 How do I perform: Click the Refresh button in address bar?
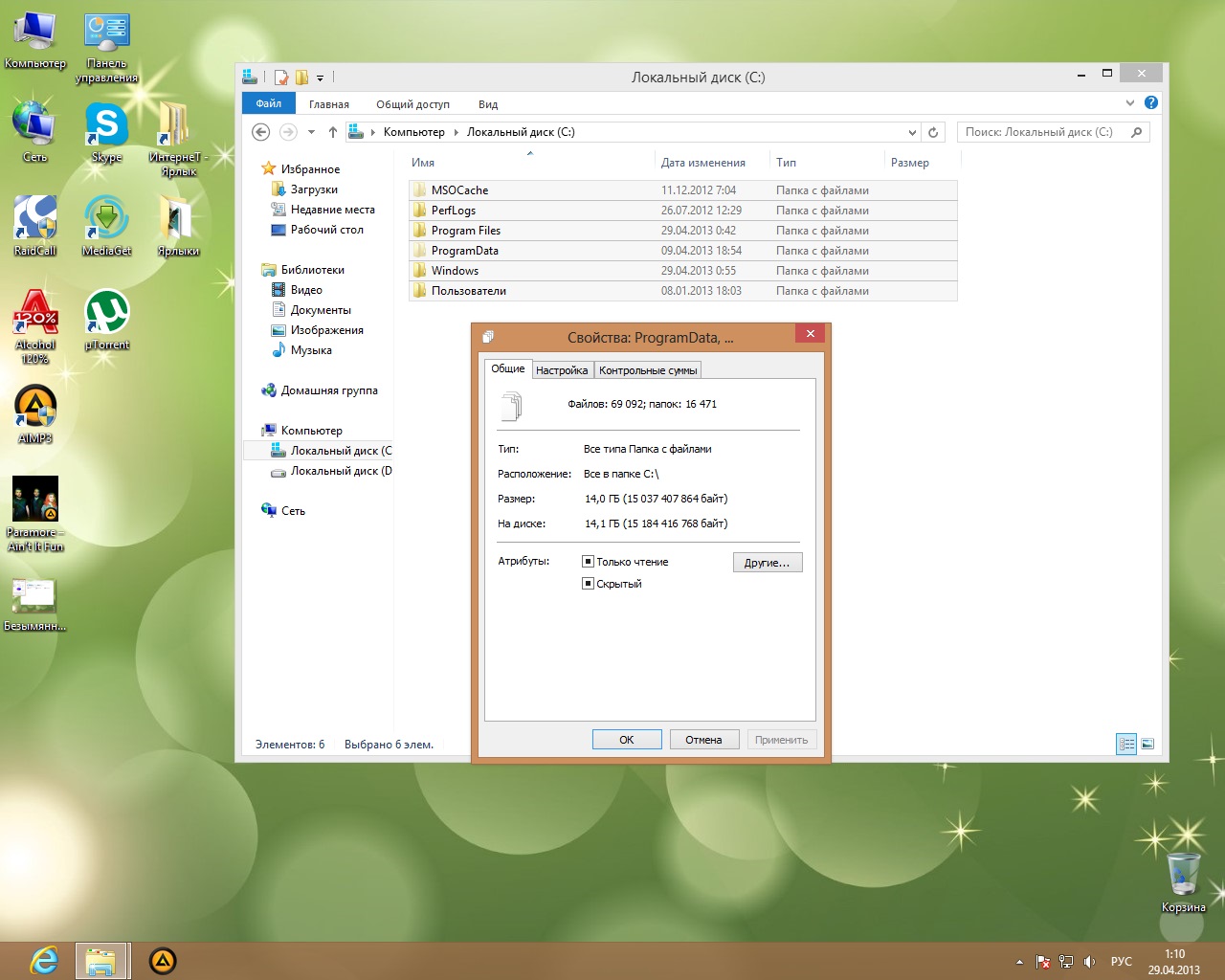933,132
